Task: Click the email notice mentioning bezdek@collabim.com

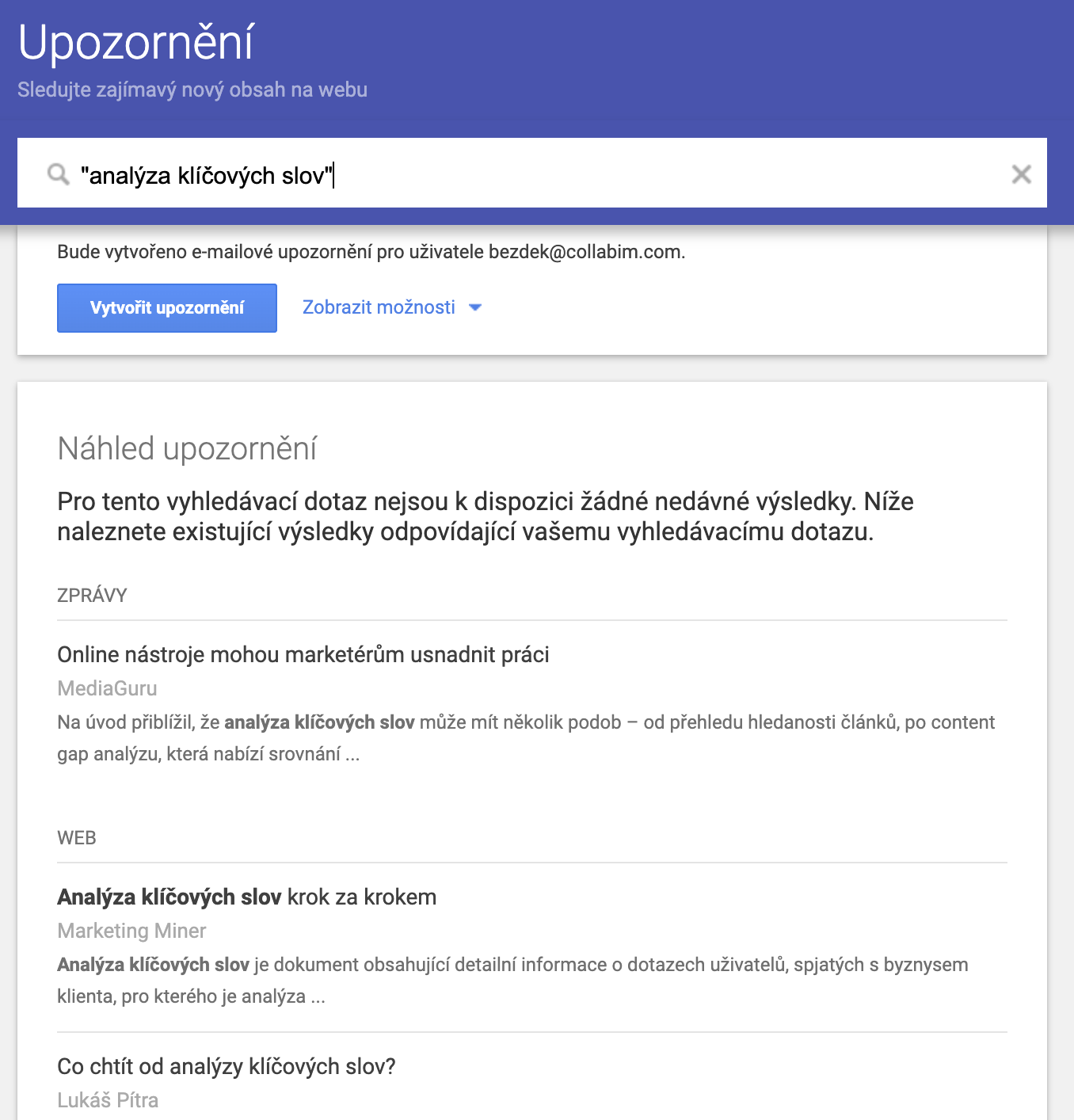Action: [x=371, y=252]
